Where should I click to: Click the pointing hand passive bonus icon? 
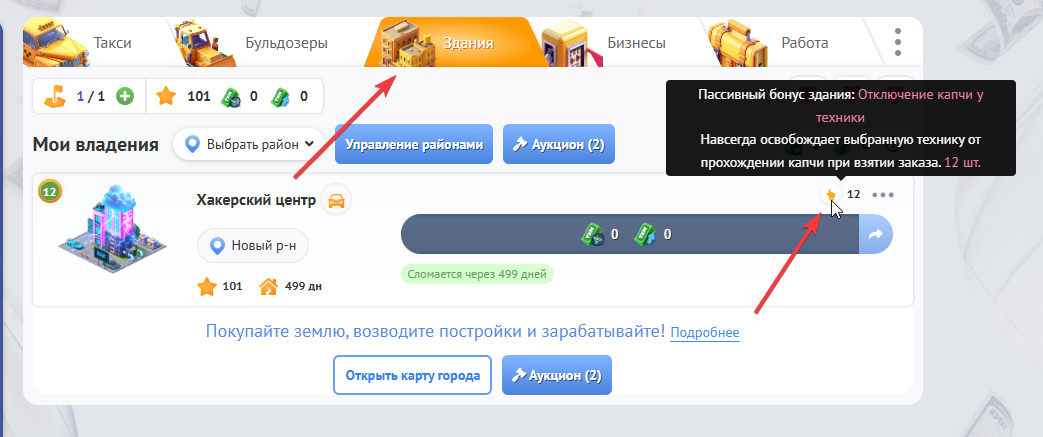(x=830, y=194)
